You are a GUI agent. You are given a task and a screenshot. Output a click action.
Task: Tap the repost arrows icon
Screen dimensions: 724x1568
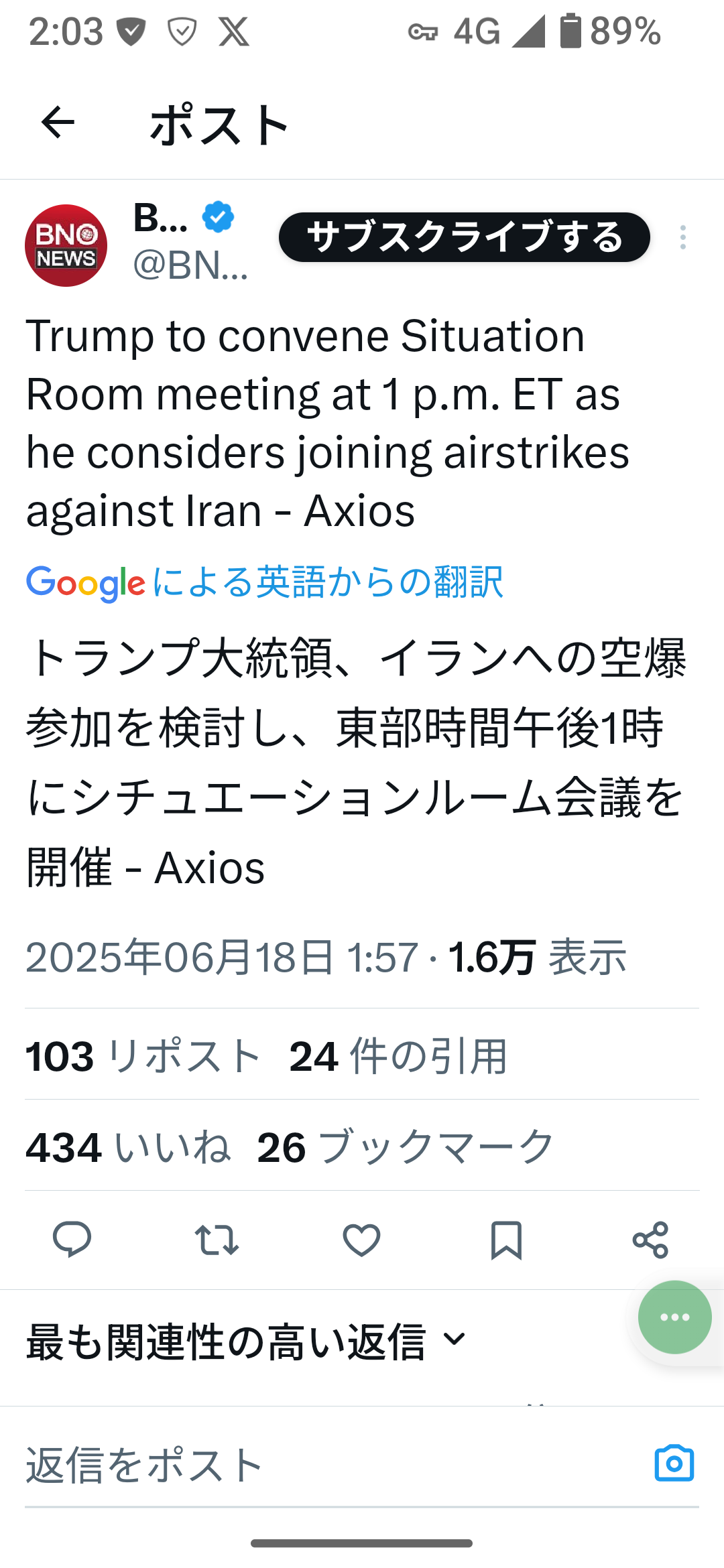217,1240
